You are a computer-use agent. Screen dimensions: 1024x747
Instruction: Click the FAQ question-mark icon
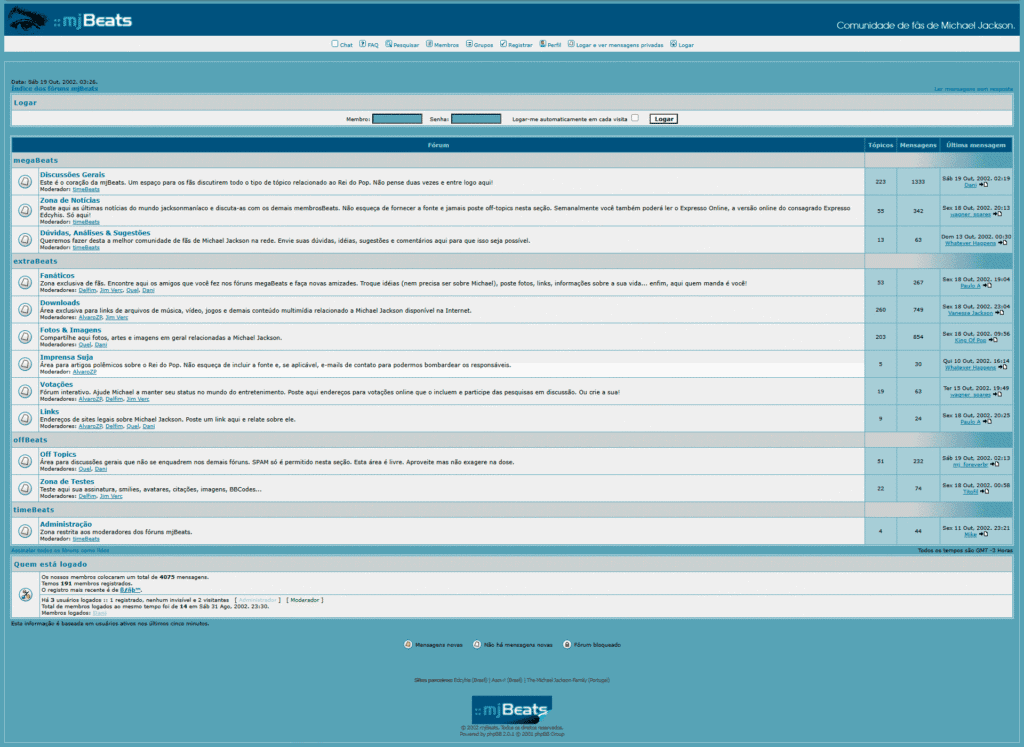pyautogui.click(x=362, y=44)
